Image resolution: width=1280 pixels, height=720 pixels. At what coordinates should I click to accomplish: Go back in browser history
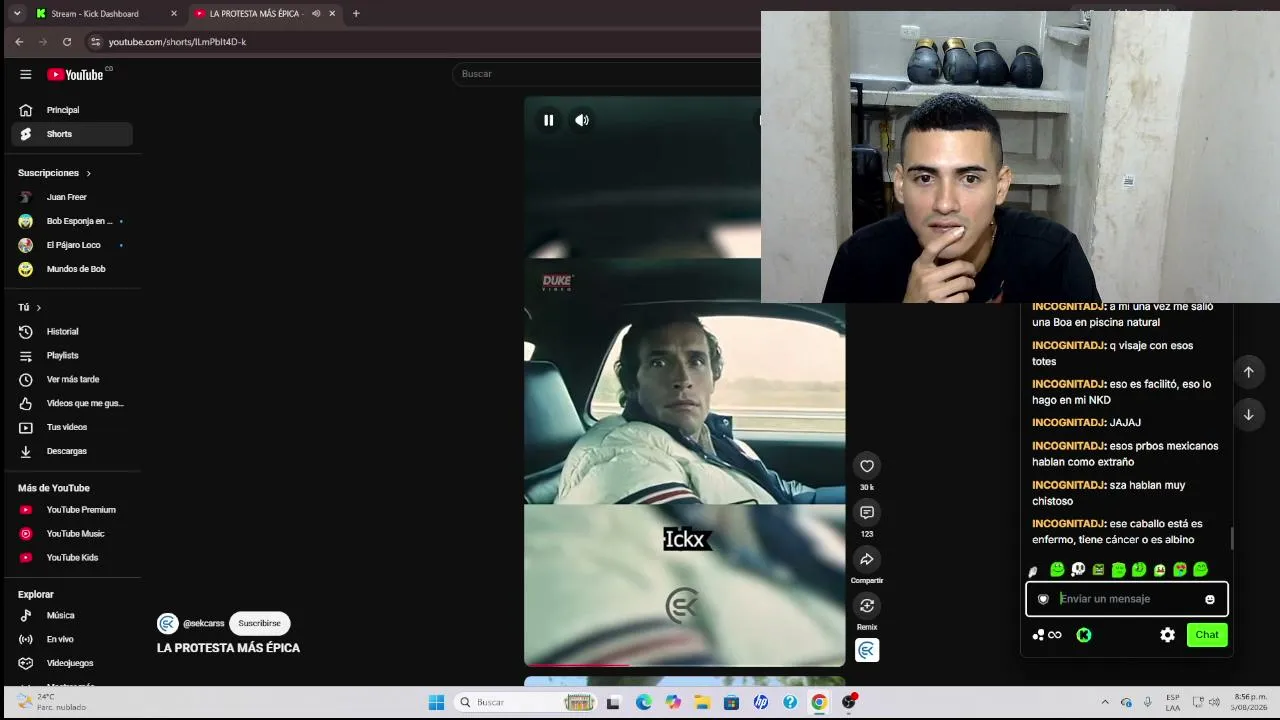pos(19,42)
